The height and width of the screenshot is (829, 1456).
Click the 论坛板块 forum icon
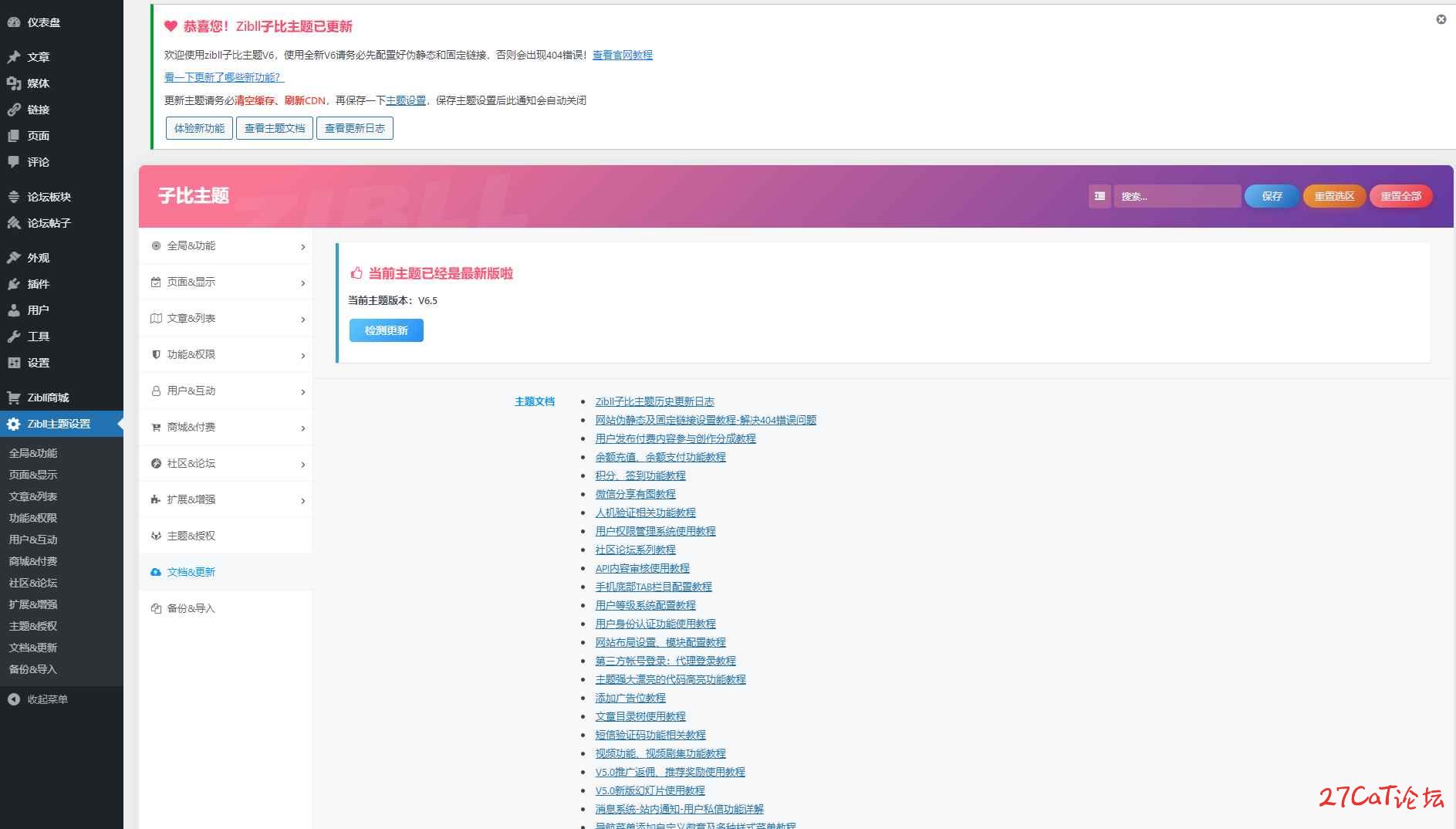coord(14,197)
